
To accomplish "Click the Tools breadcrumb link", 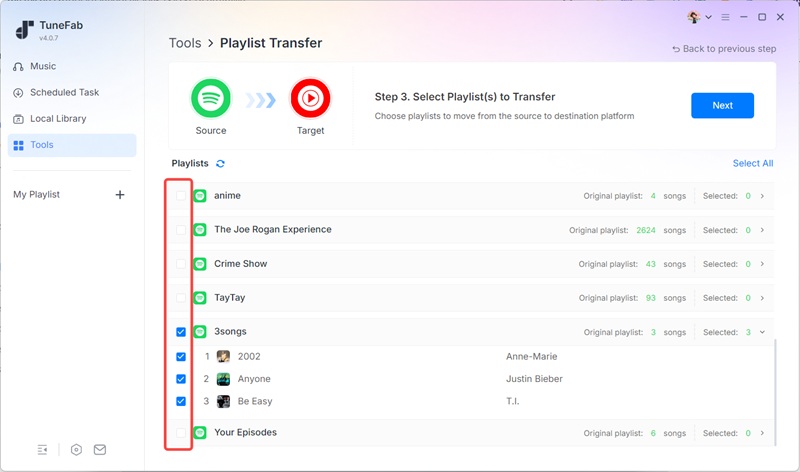I will point(185,43).
